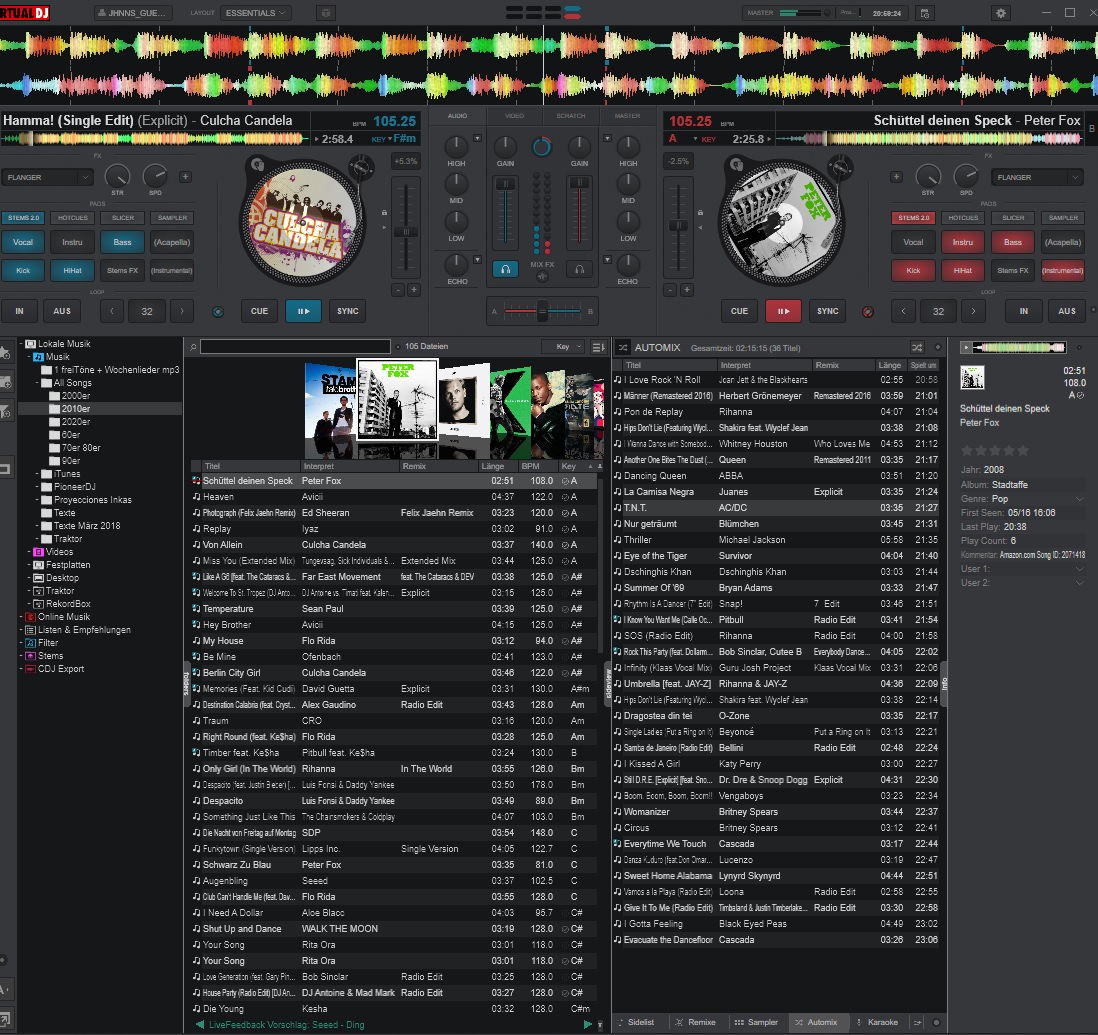Click the box icon right of ESSENTIALS layout
Image resolution: width=1098 pixels, height=1035 pixels.
[326, 13]
